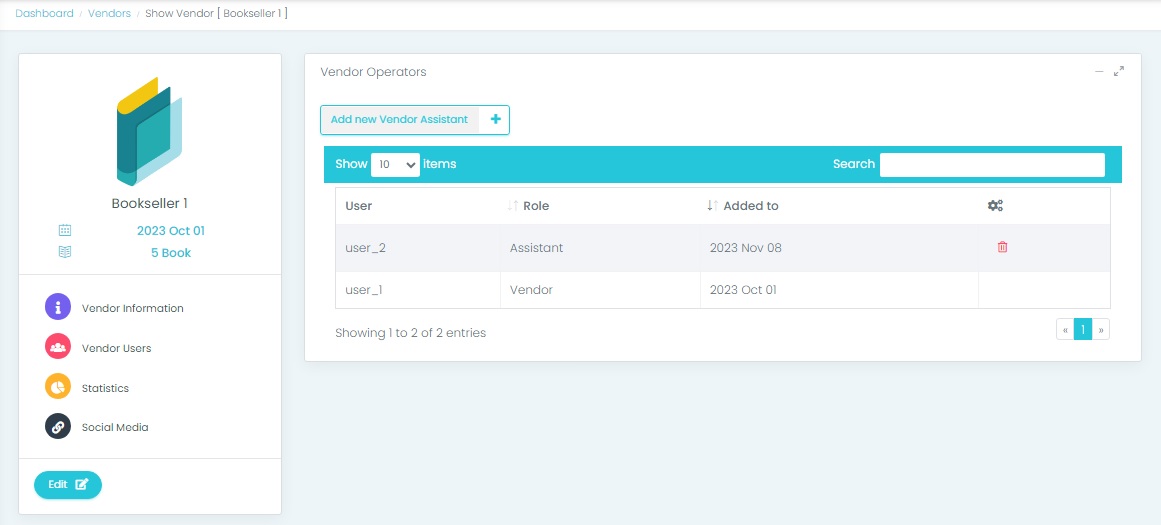
Task: Go to next page in pagination
Action: click(1101, 330)
